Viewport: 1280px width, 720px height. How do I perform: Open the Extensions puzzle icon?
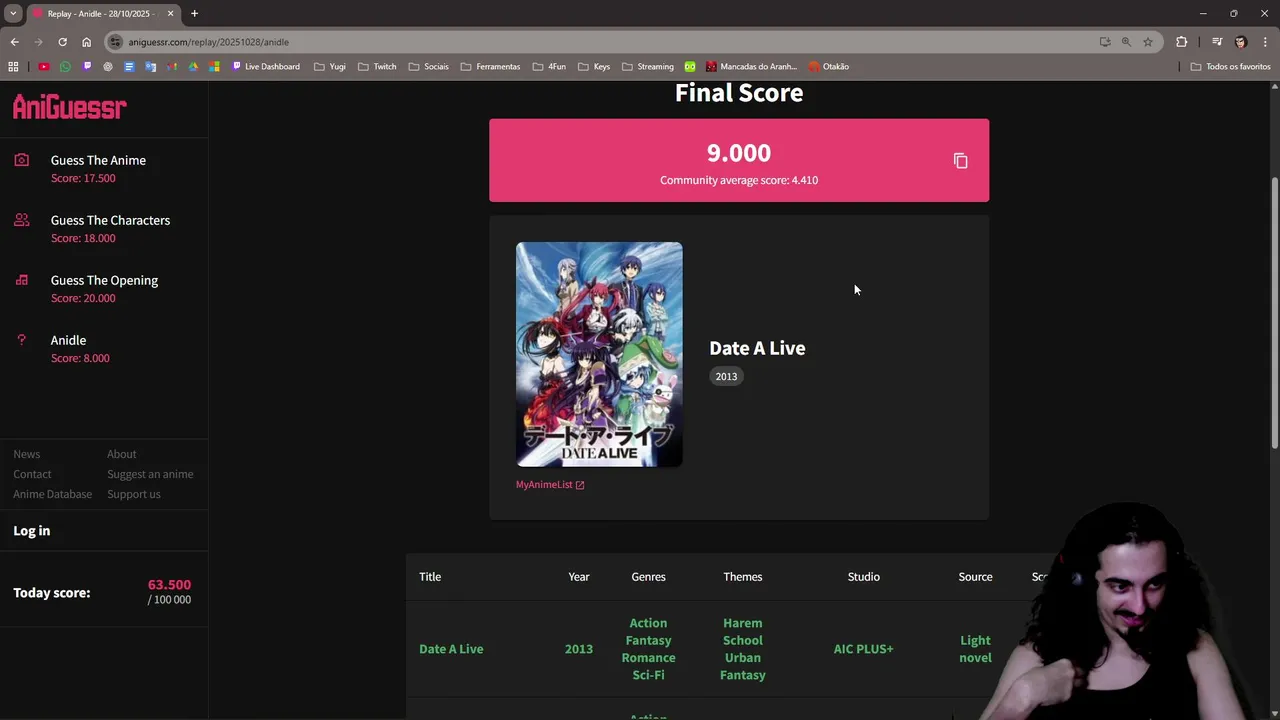pyautogui.click(x=1182, y=42)
